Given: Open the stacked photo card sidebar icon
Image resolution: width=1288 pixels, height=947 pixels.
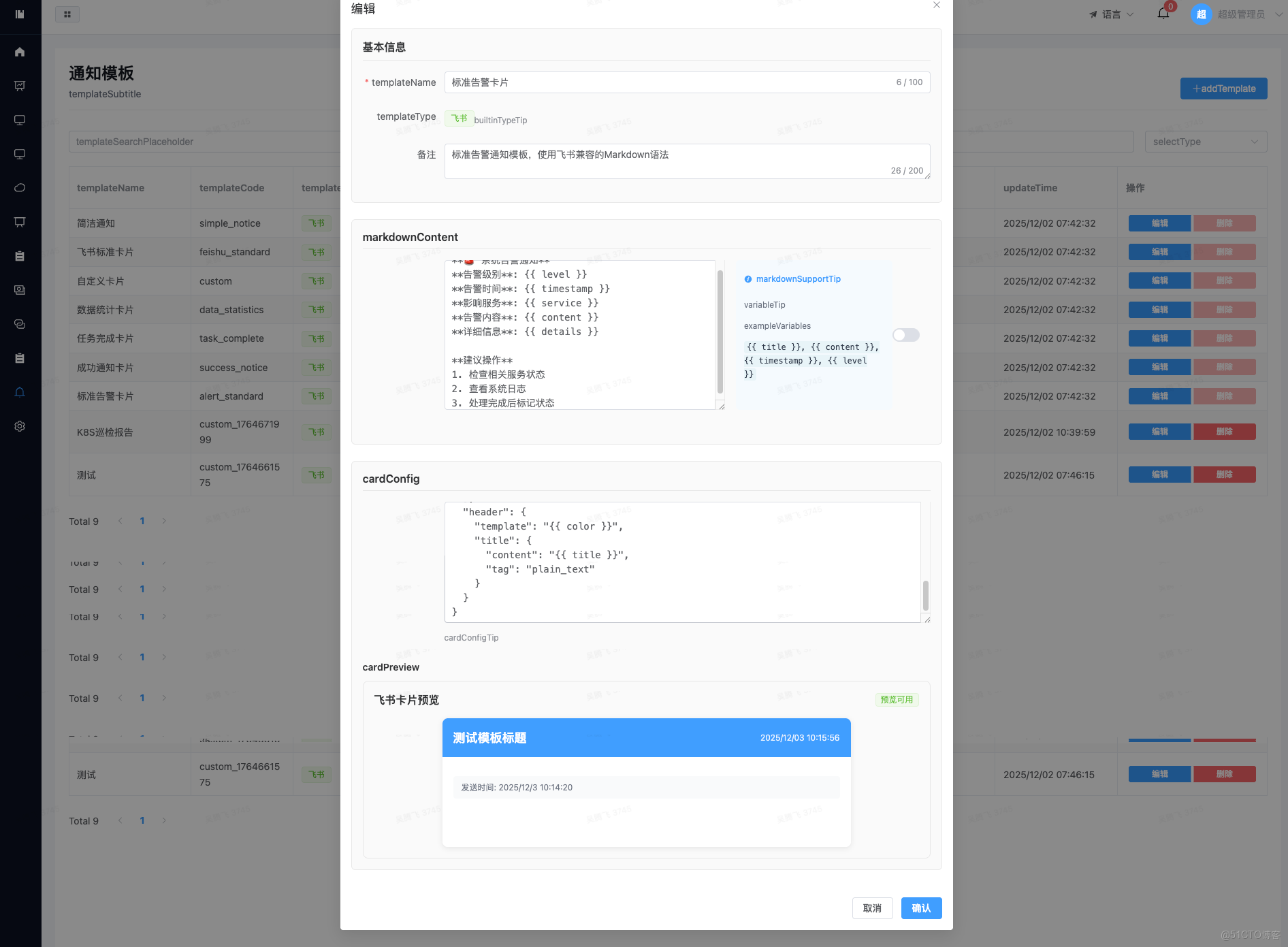Looking at the screenshot, I should pyautogui.click(x=20, y=290).
